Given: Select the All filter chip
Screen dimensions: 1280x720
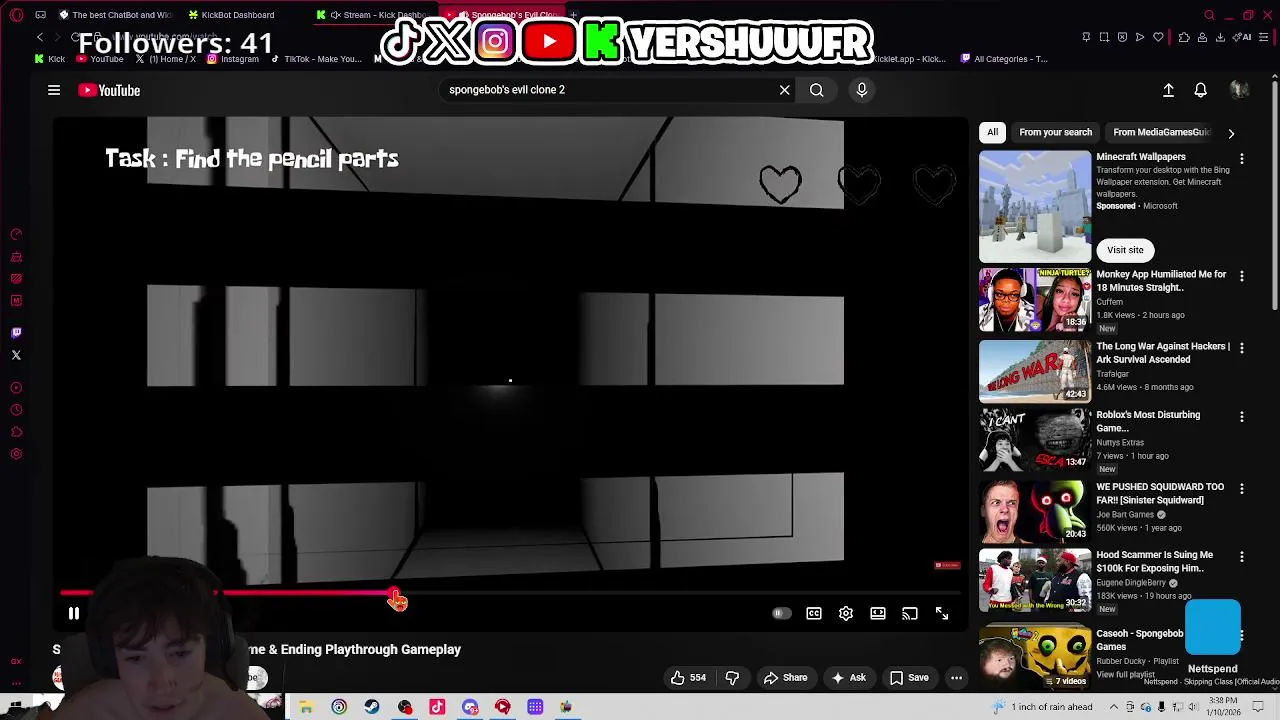Looking at the screenshot, I should click(992, 132).
